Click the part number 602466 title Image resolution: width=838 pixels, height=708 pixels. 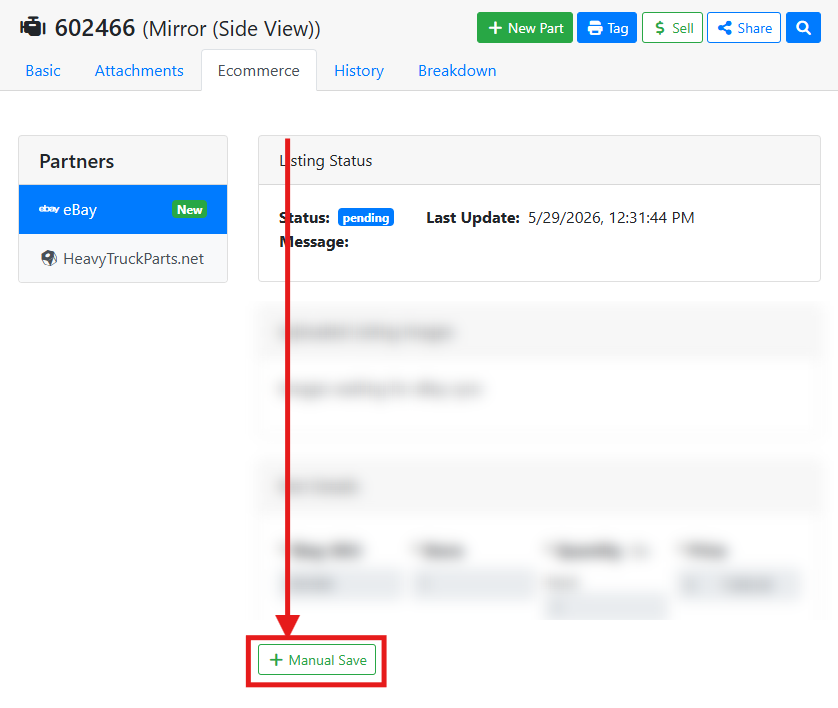click(95, 28)
